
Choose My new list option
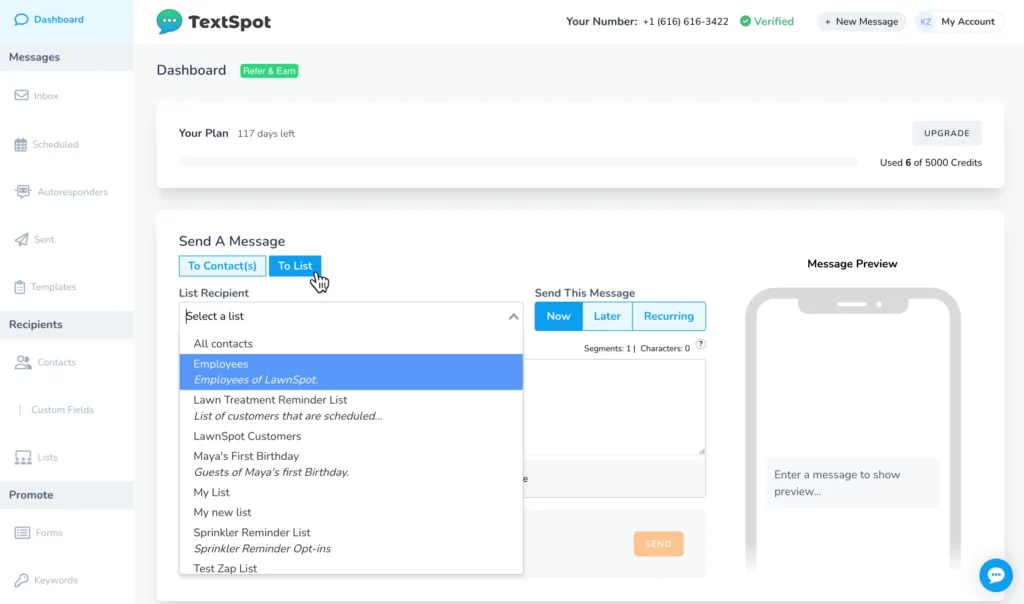tap(351, 513)
